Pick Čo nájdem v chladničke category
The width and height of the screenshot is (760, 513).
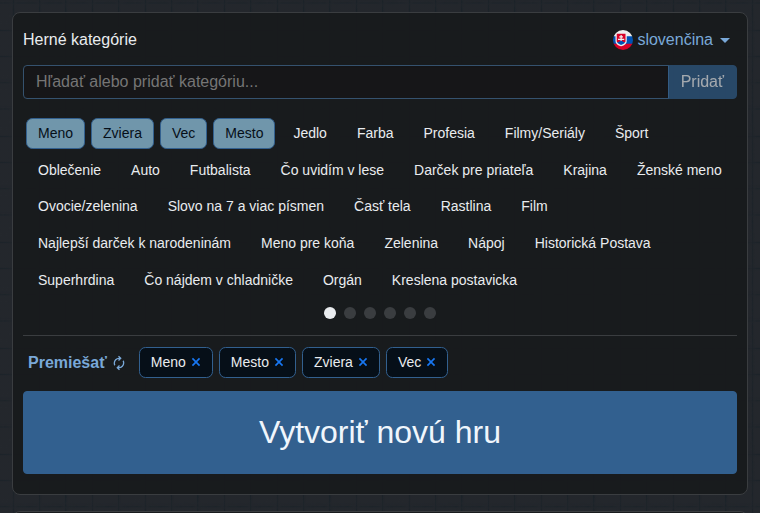click(x=219, y=280)
